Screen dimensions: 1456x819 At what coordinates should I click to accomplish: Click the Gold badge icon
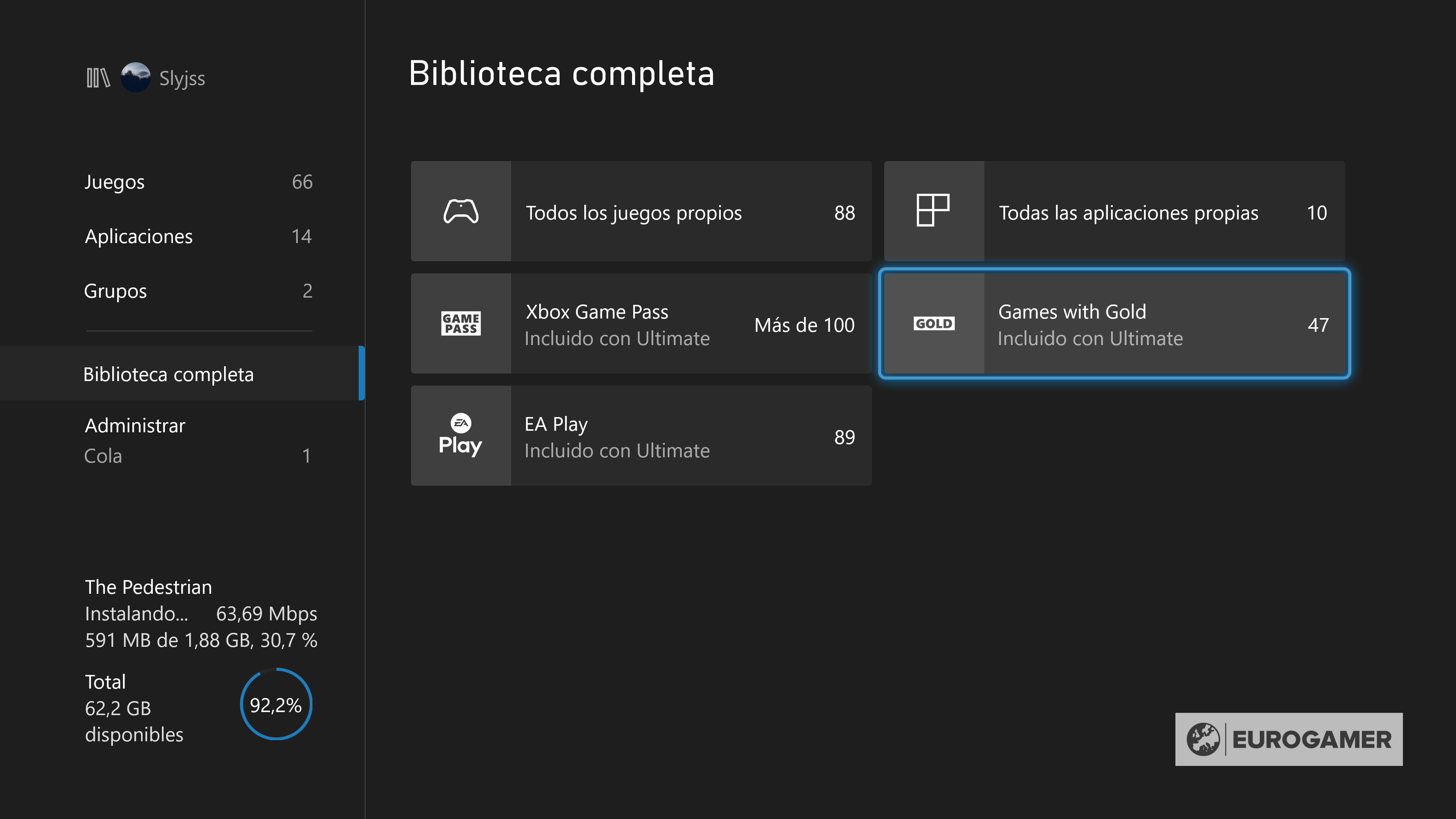pyautogui.click(x=934, y=323)
